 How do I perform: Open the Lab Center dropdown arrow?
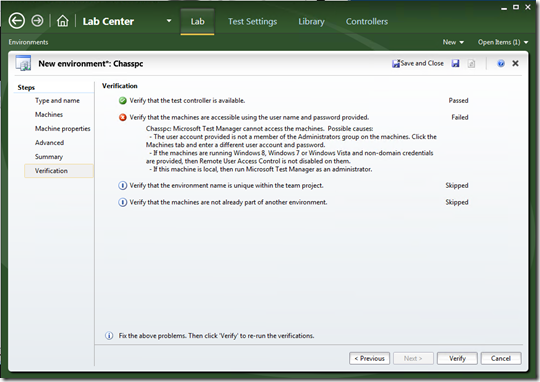(x=169, y=21)
